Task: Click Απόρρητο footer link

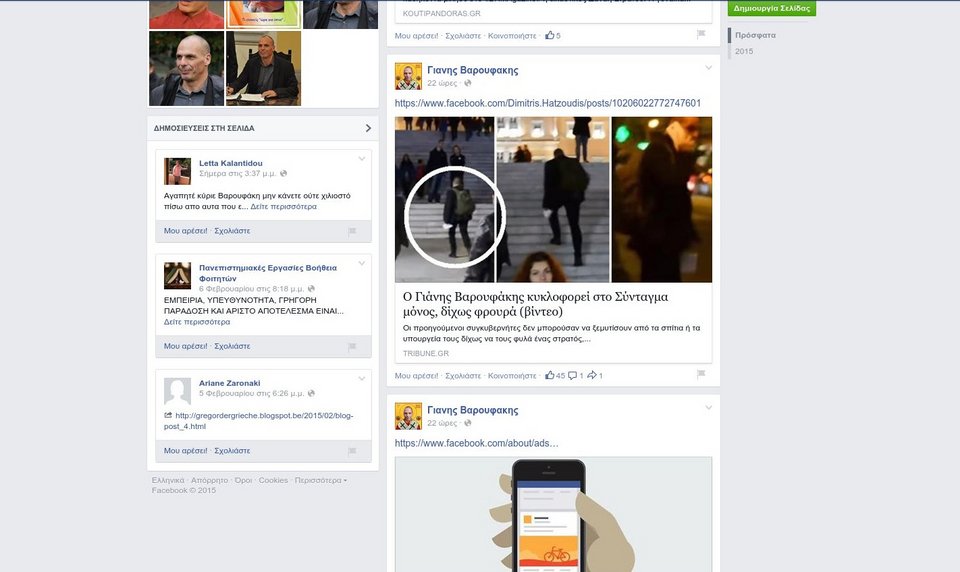Action: click(209, 480)
